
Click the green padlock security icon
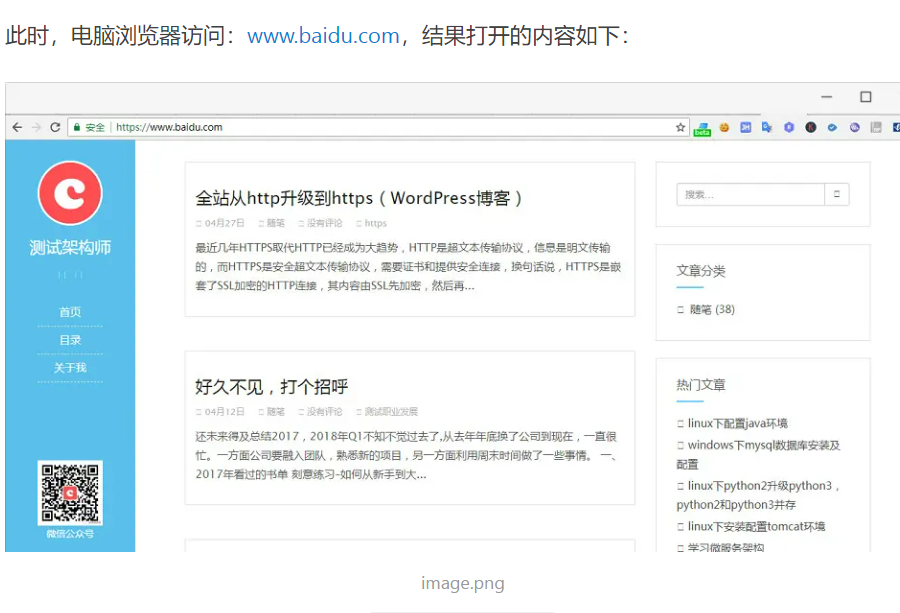click(x=77, y=127)
